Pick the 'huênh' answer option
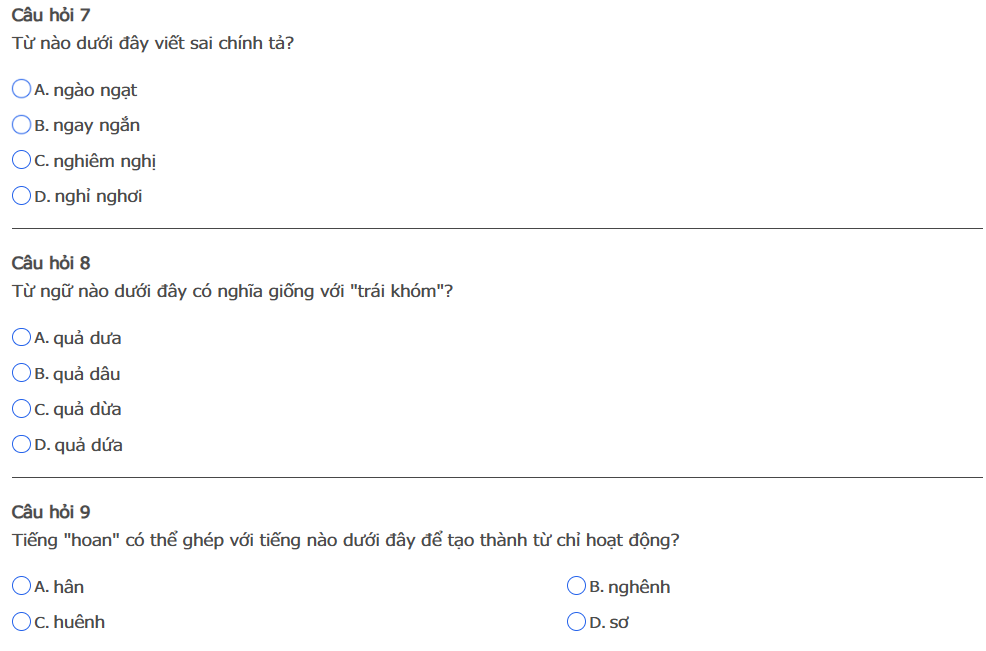The height and width of the screenshot is (651, 986). click(21, 622)
